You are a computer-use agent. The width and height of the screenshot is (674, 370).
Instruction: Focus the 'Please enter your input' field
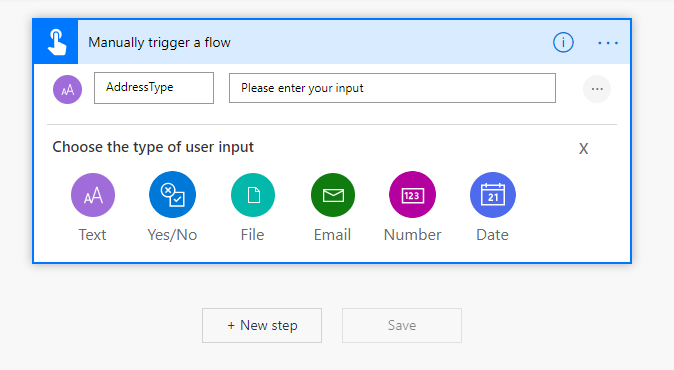point(392,88)
